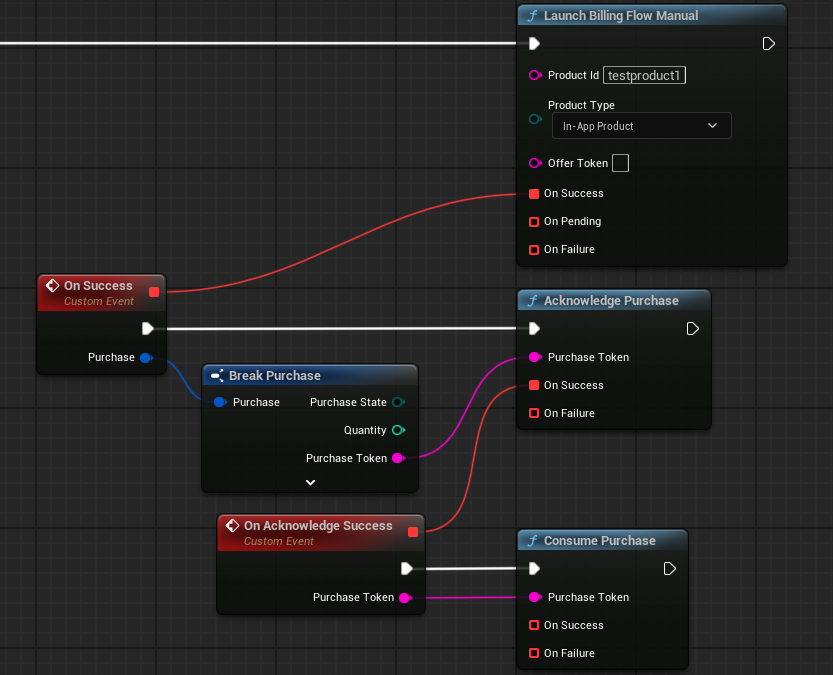Click On Pending delegate pin on Launch Billing
This screenshot has width=833, height=675.
click(534, 222)
